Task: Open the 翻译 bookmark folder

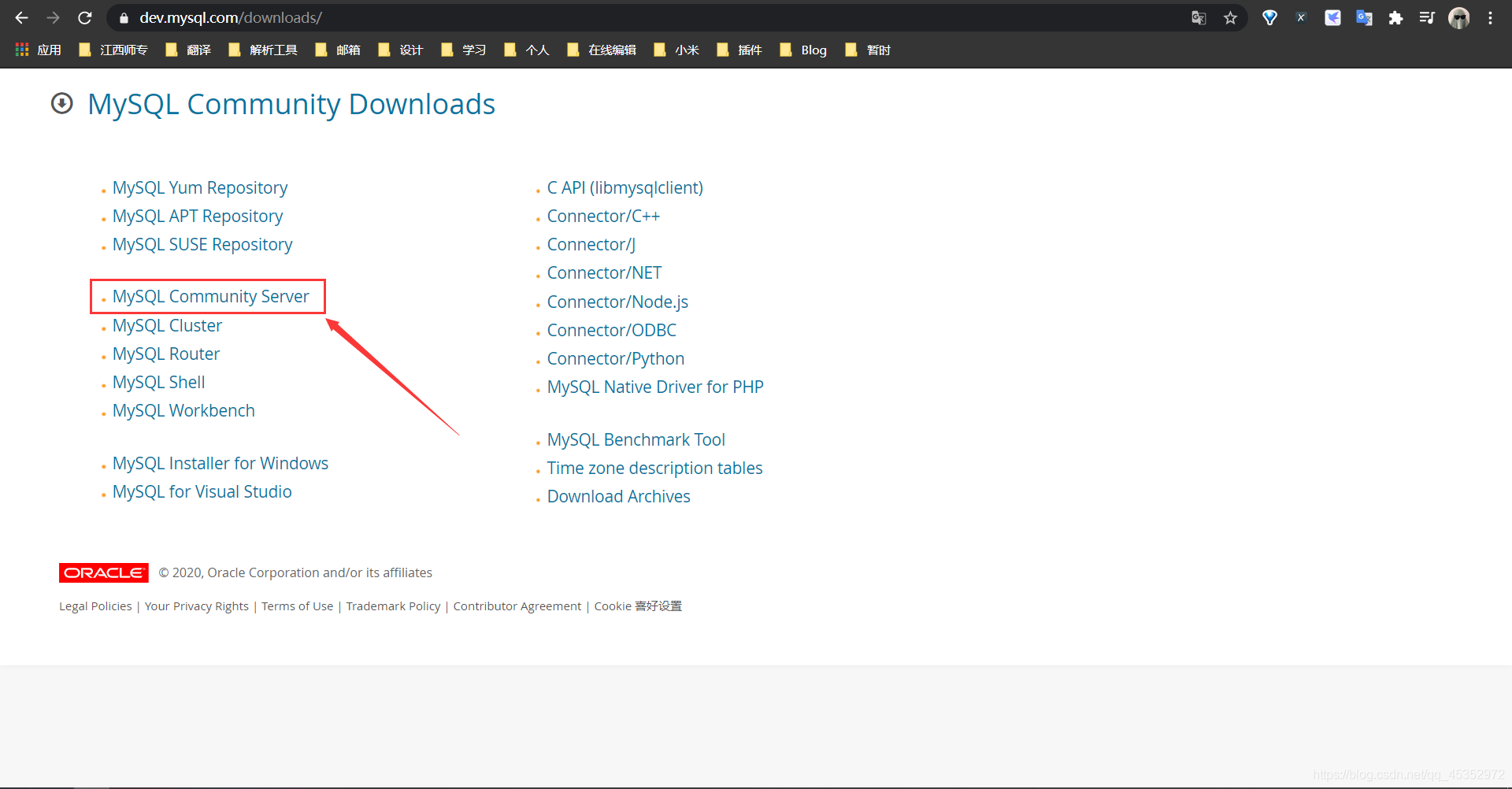Action: tap(188, 50)
